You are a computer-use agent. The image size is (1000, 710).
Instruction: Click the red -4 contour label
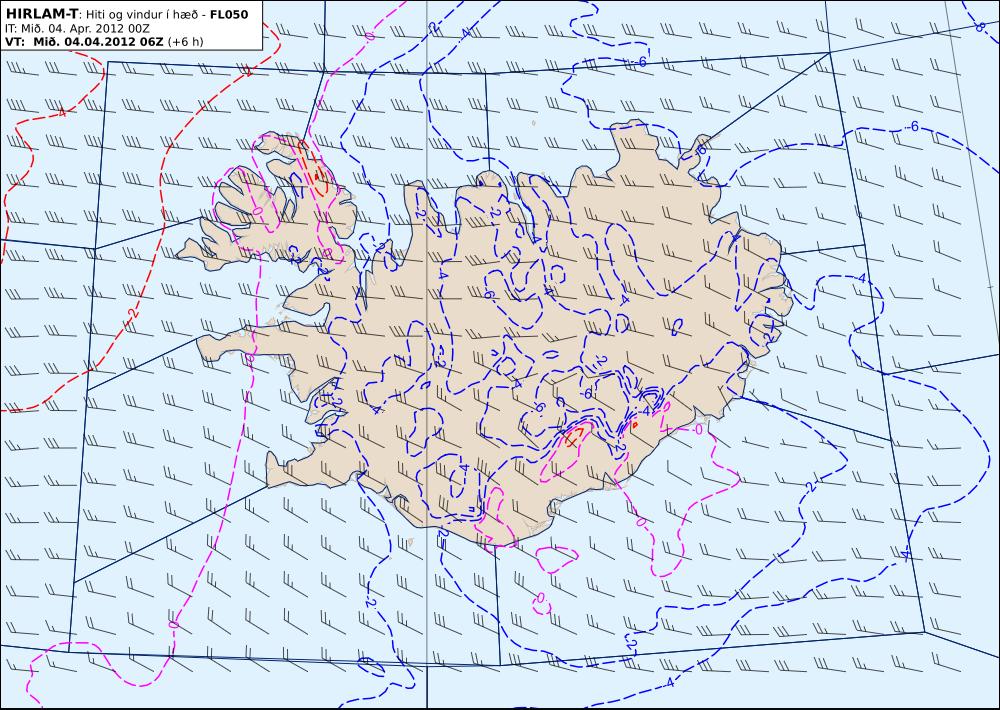coord(61,113)
